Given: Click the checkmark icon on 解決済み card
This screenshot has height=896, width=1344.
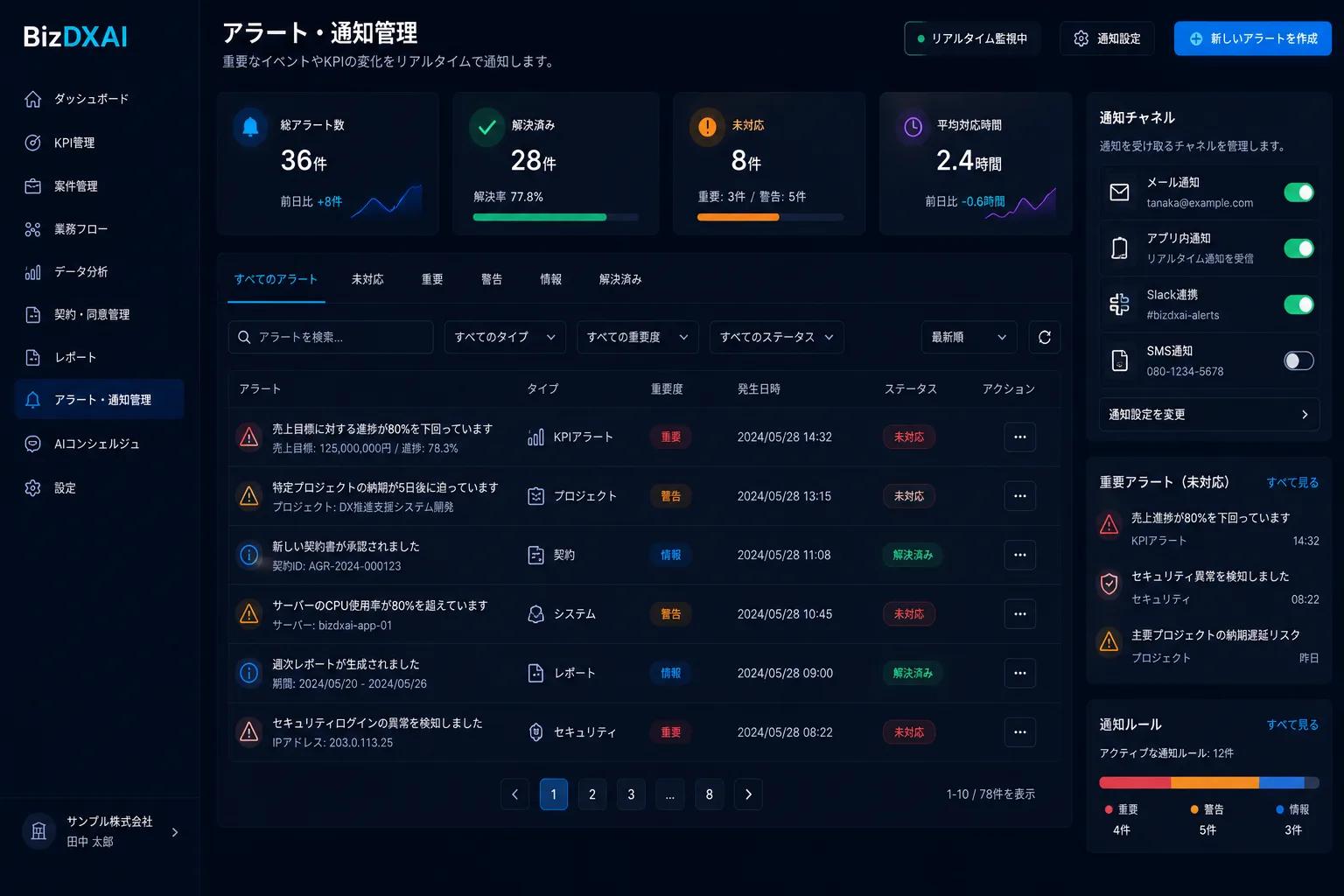Looking at the screenshot, I should pyautogui.click(x=486, y=127).
